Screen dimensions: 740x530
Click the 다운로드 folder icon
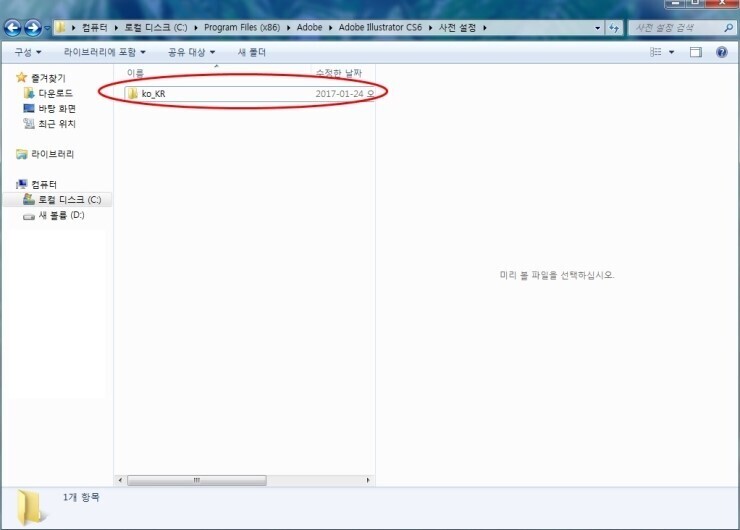tap(29, 93)
